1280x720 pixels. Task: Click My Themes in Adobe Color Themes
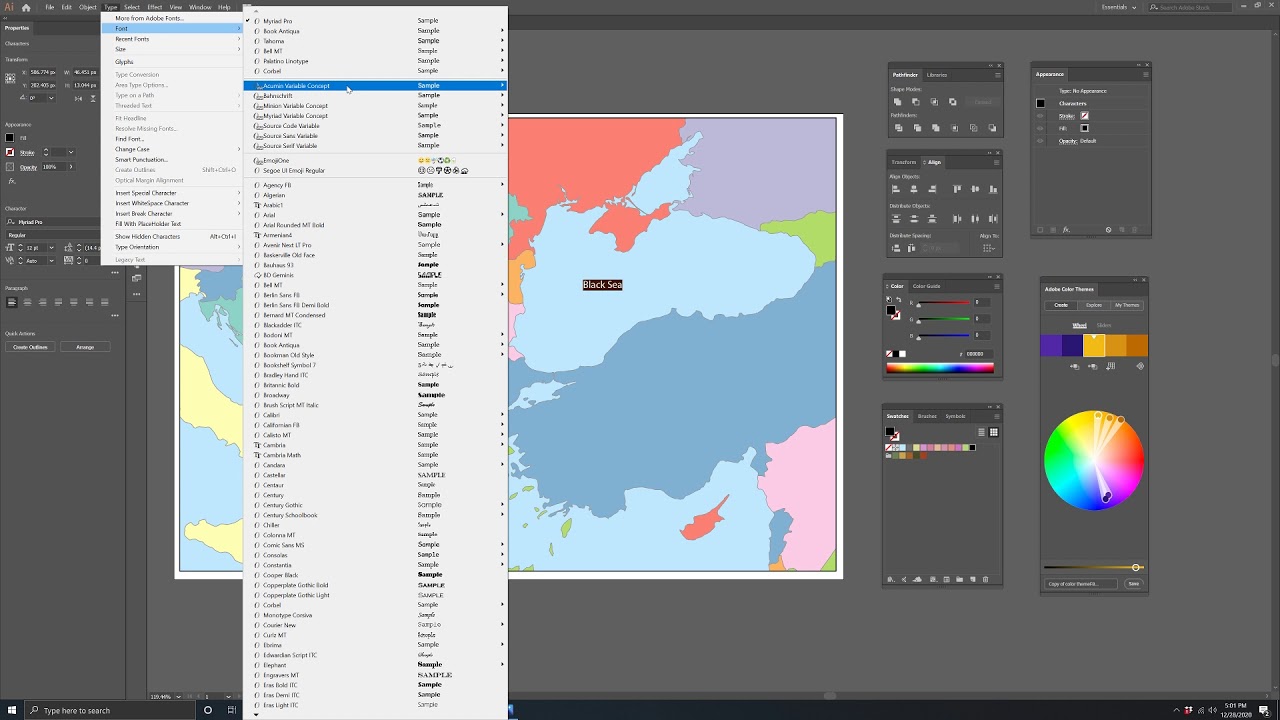[1127, 305]
